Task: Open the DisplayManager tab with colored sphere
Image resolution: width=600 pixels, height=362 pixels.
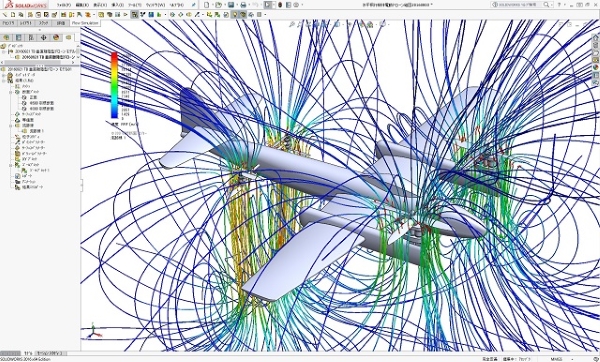Action: pyautogui.click(x=56, y=38)
